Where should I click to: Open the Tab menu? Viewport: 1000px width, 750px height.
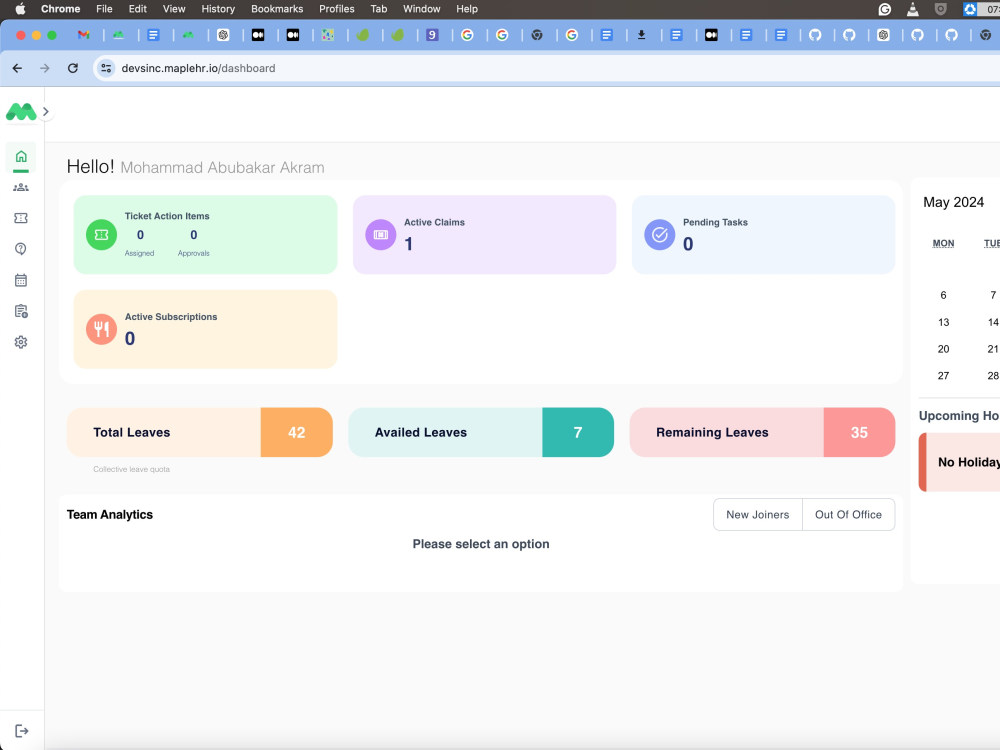(379, 9)
